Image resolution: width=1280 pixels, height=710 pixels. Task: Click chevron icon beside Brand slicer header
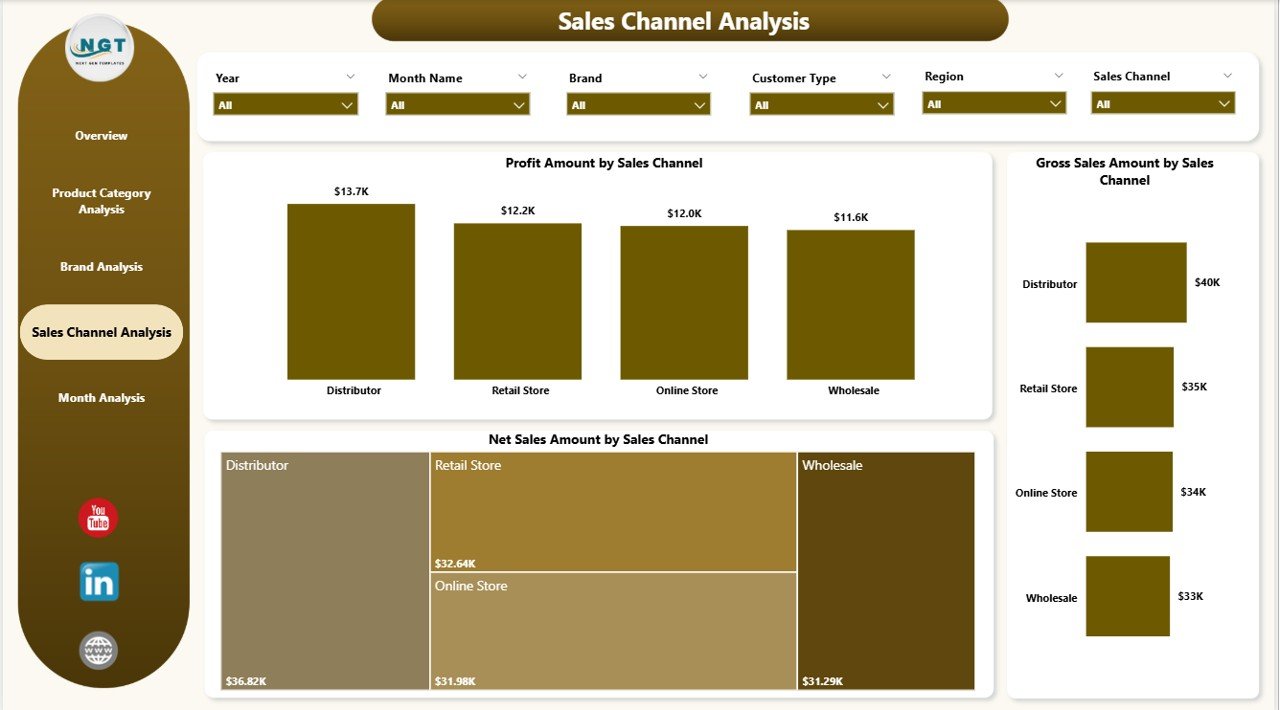click(703, 77)
